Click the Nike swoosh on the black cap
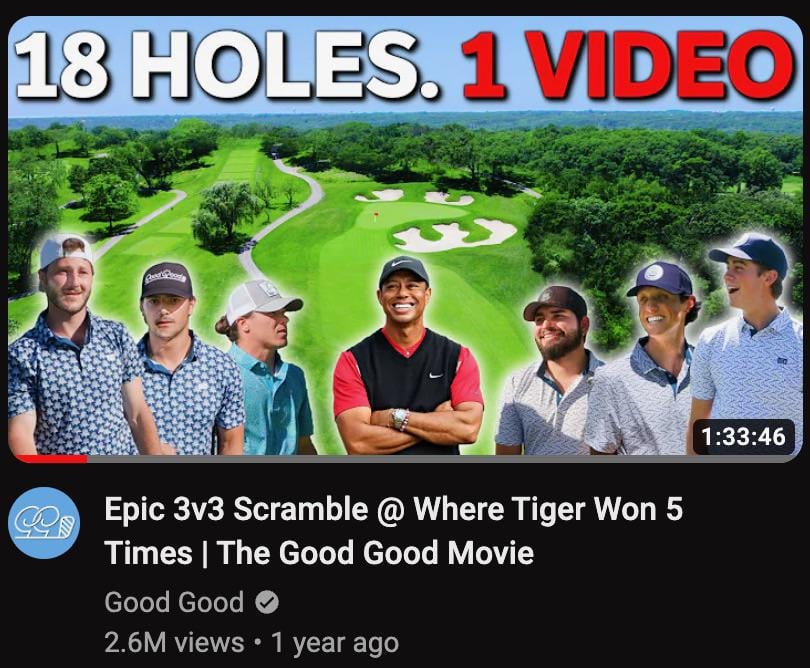 pyautogui.click(x=403, y=265)
